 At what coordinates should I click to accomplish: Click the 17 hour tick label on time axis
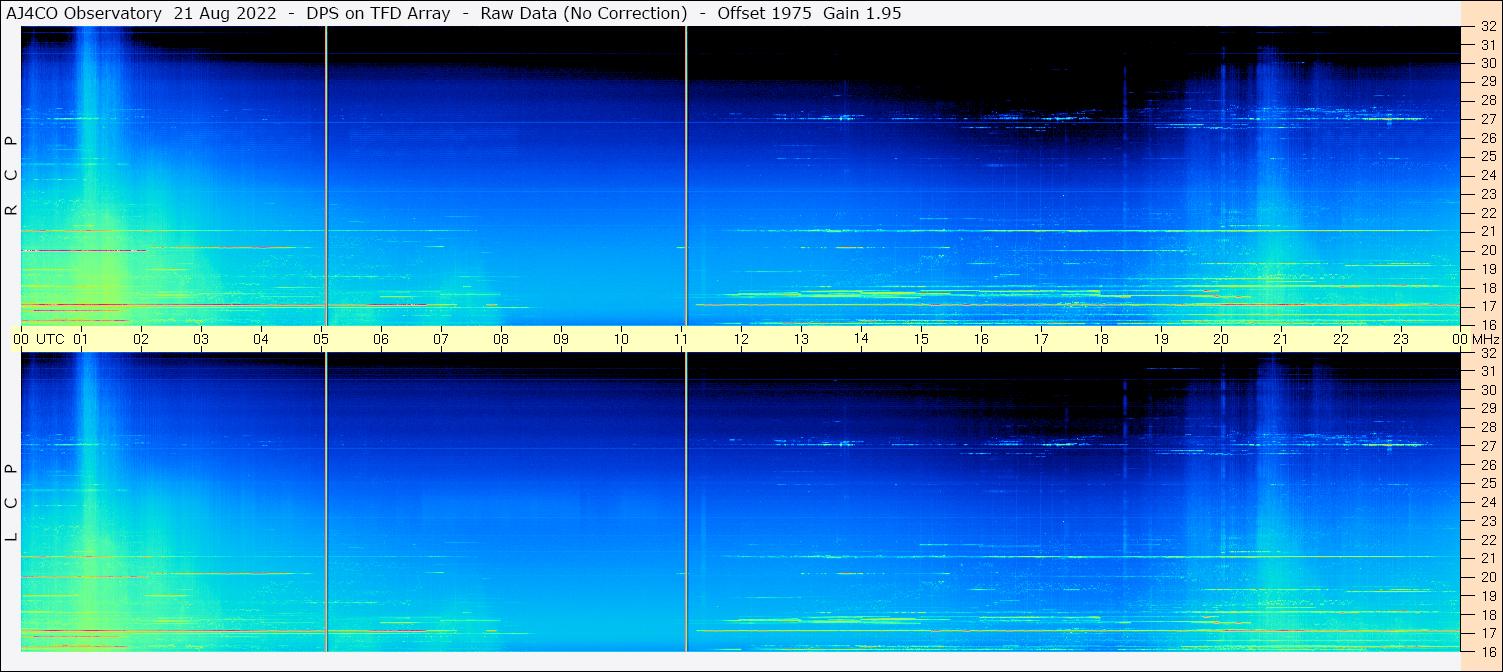pyautogui.click(x=1041, y=339)
